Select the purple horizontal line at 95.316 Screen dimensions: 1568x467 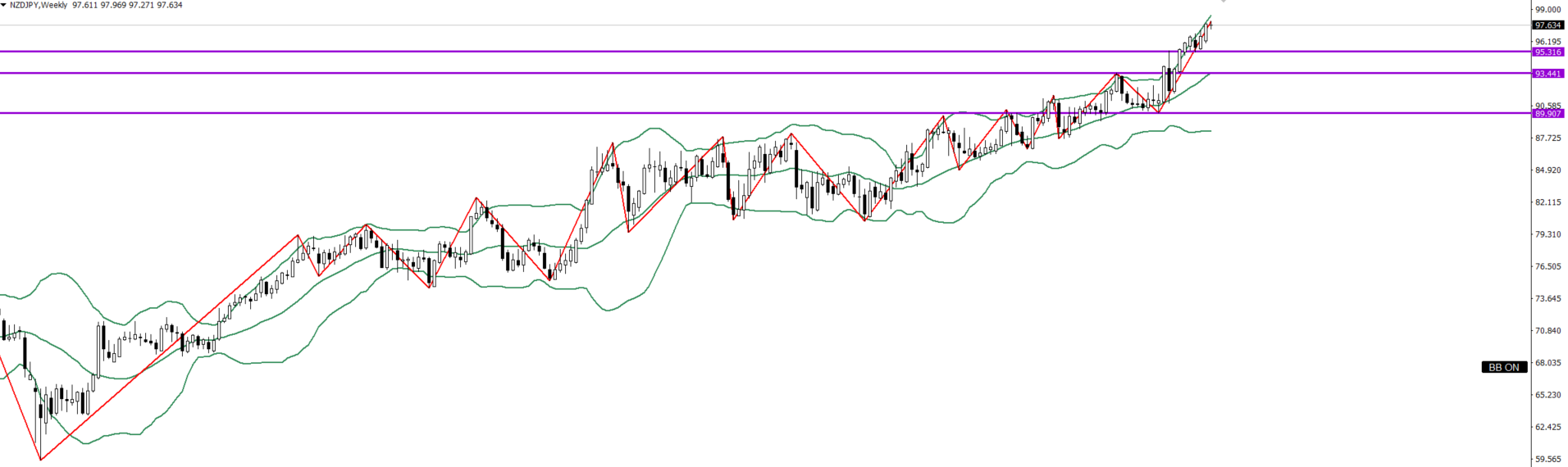pos(574,52)
